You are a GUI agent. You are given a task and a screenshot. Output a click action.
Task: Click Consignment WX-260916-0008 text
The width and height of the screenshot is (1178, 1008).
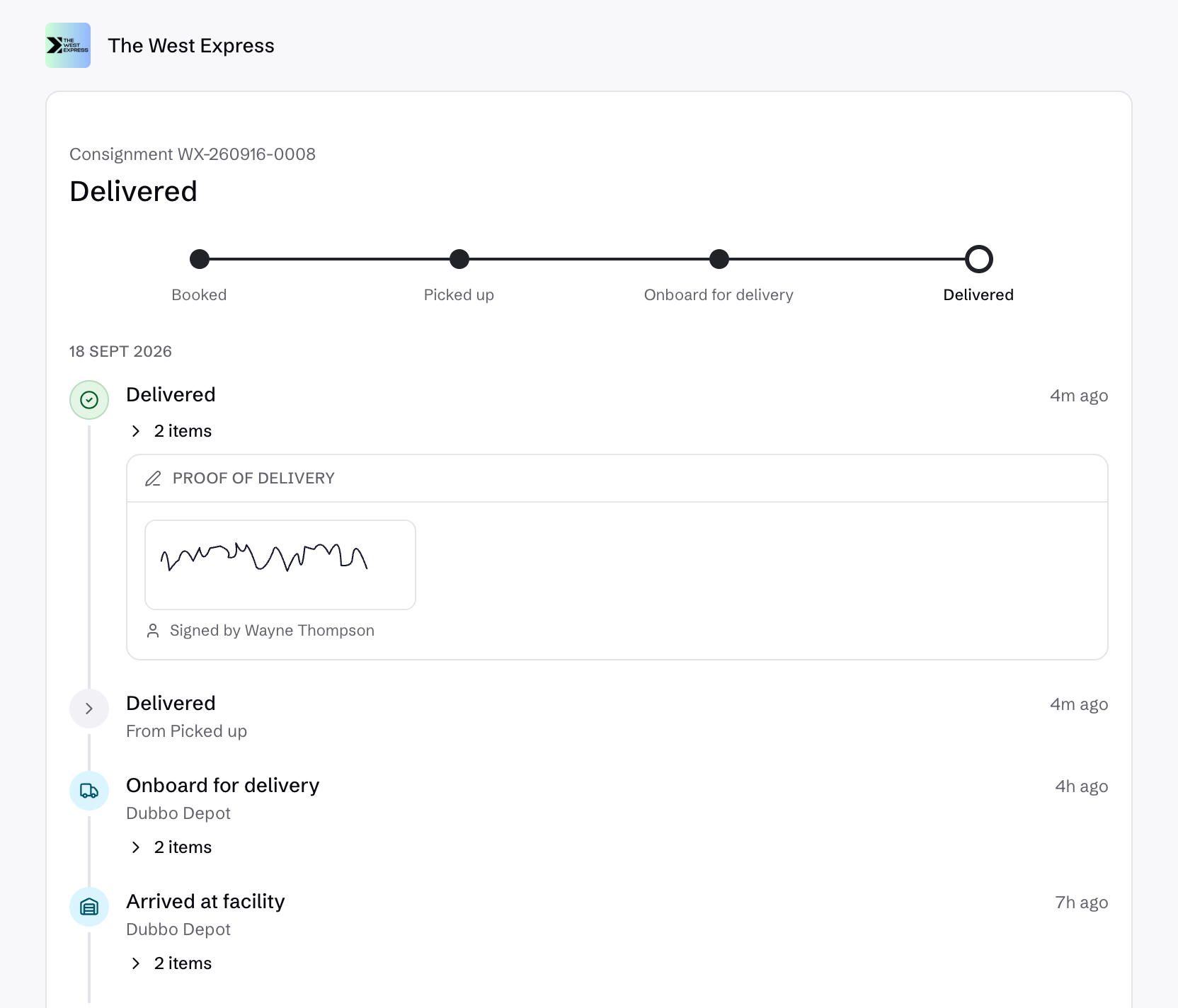193,154
